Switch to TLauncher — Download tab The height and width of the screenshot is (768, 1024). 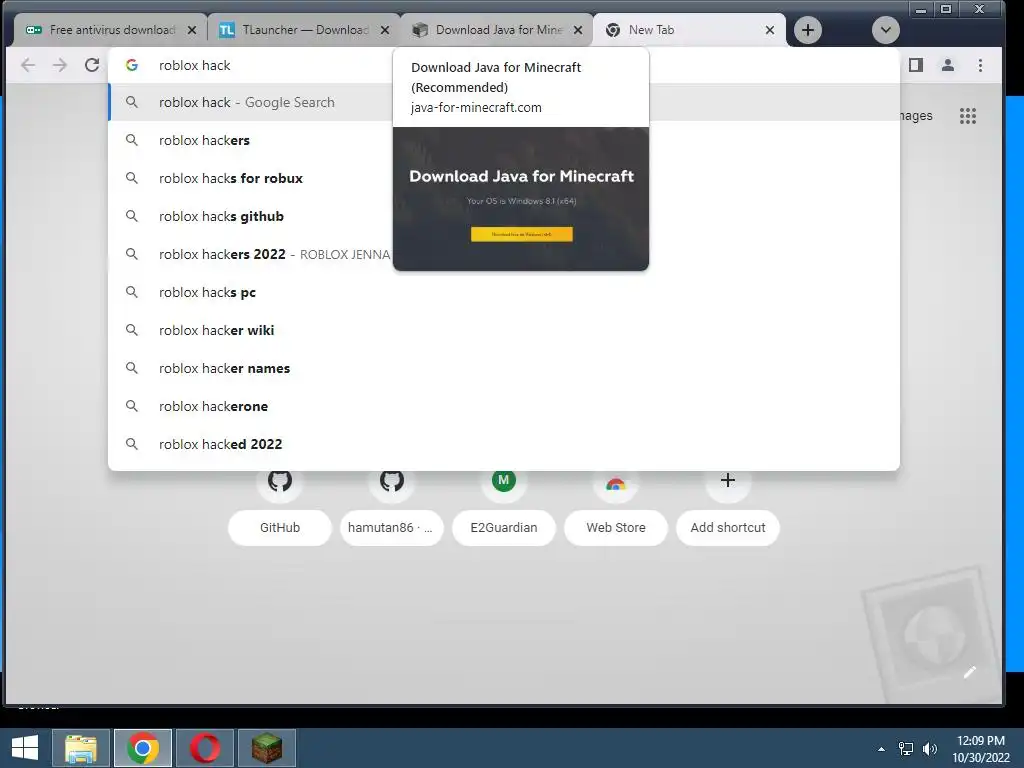304,30
